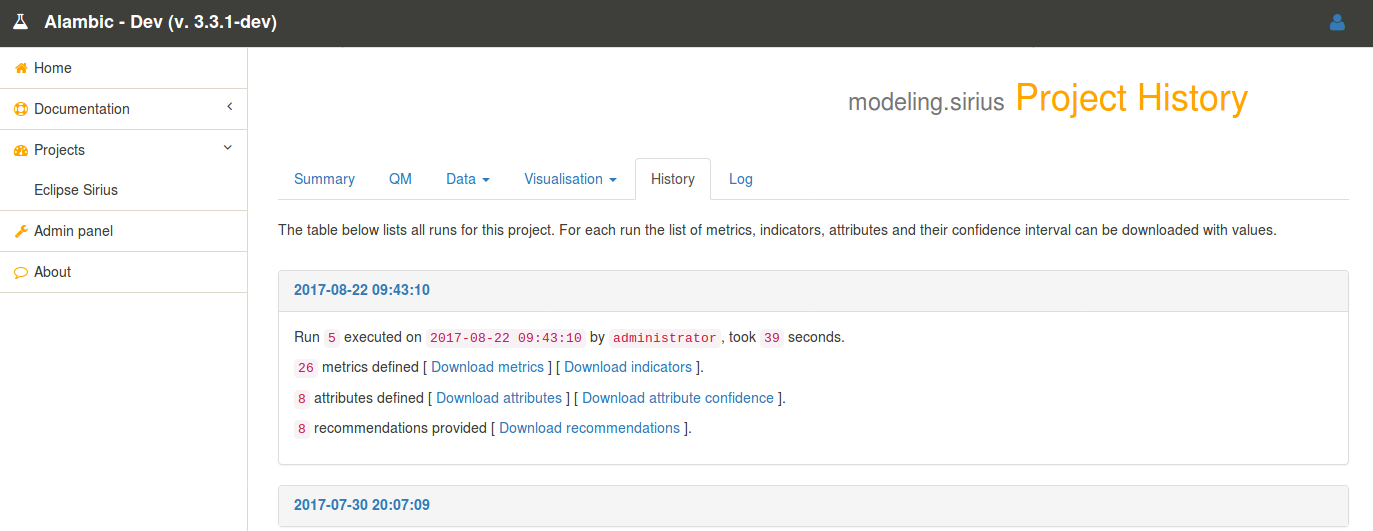Switch to the QM tab
Viewport: 1373px width, 531px height.
coord(400,179)
